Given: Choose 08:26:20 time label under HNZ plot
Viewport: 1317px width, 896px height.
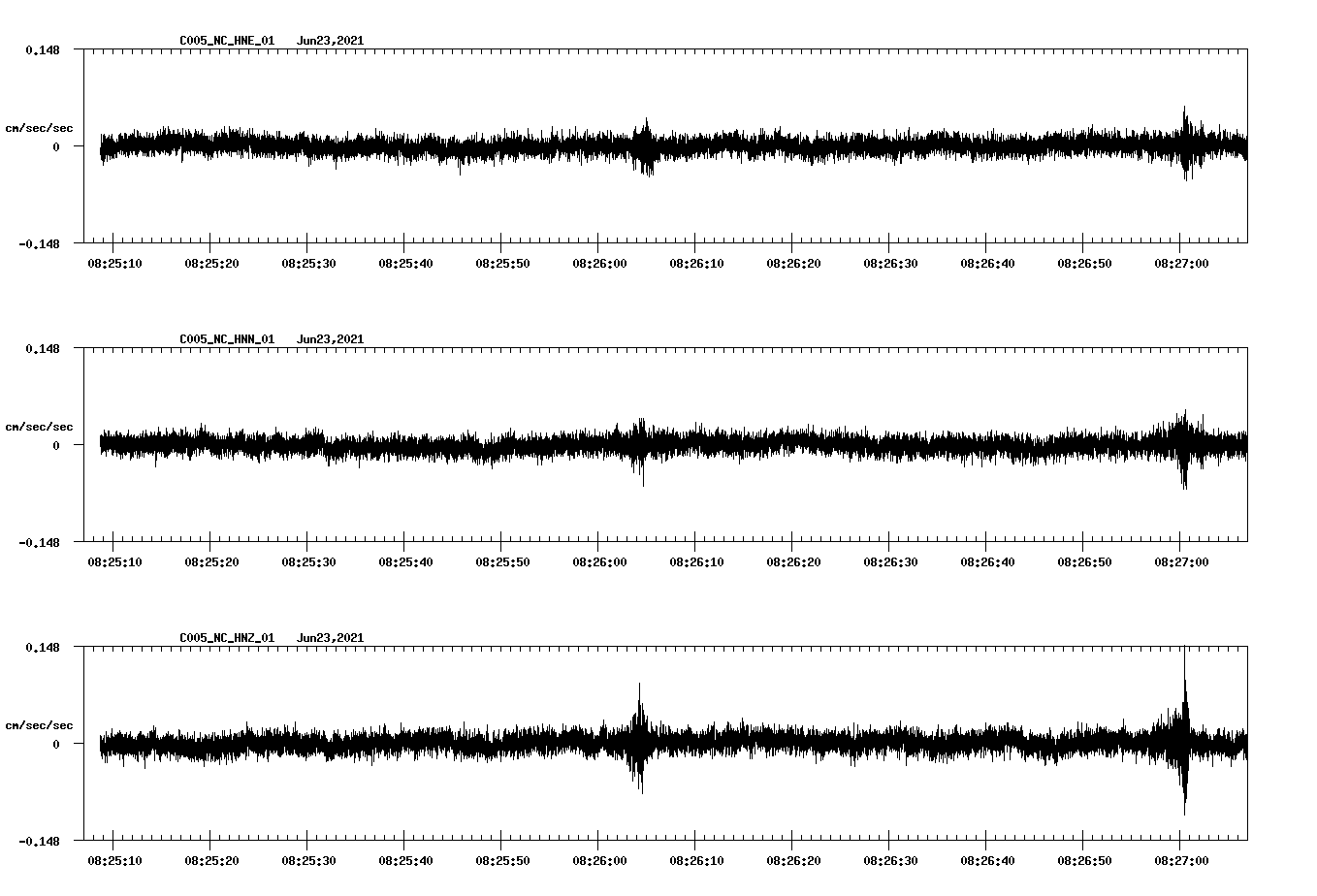Looking at the screenshot, I should coord(793,860).
